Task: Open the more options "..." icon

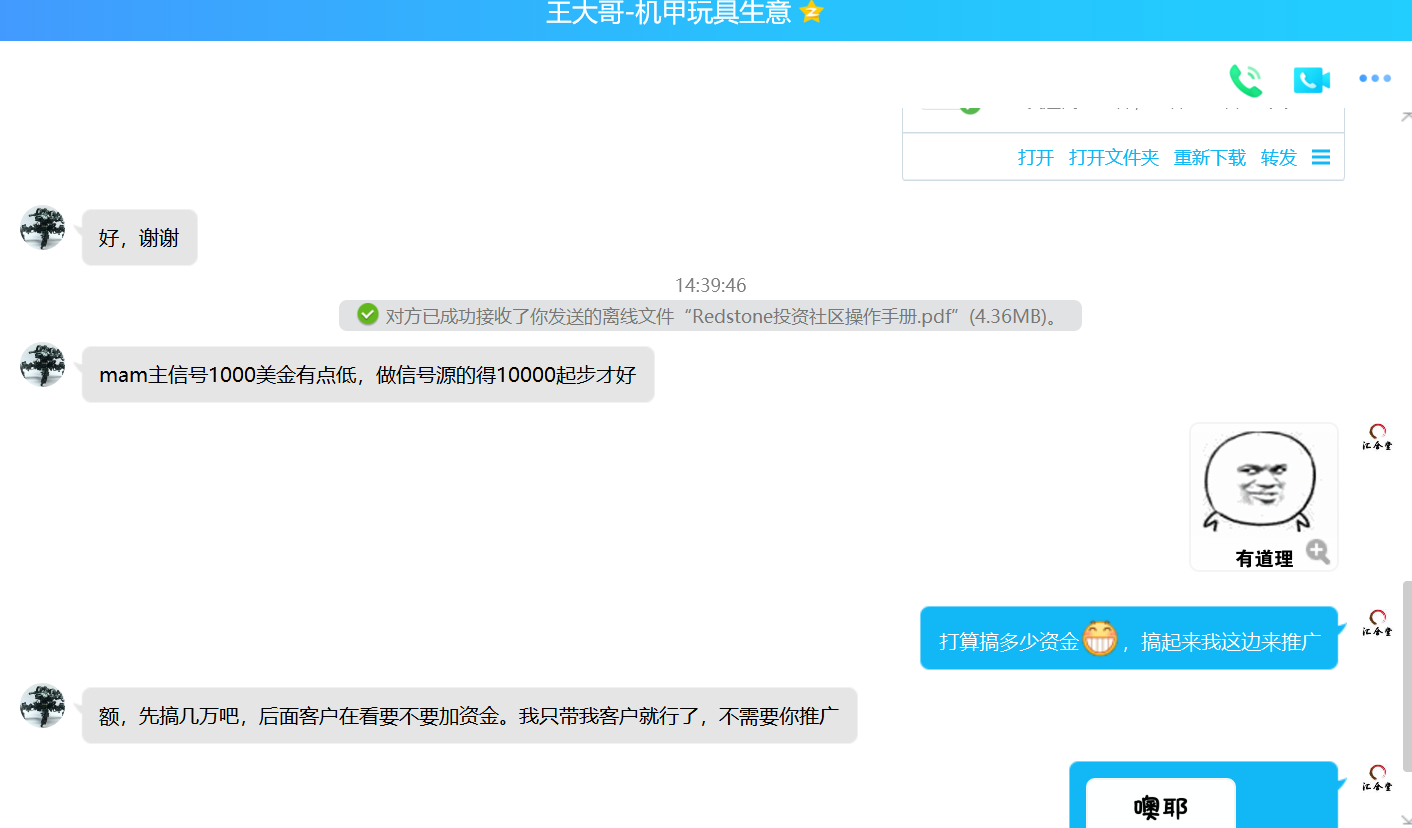Action: click(x=1374, y=78)
